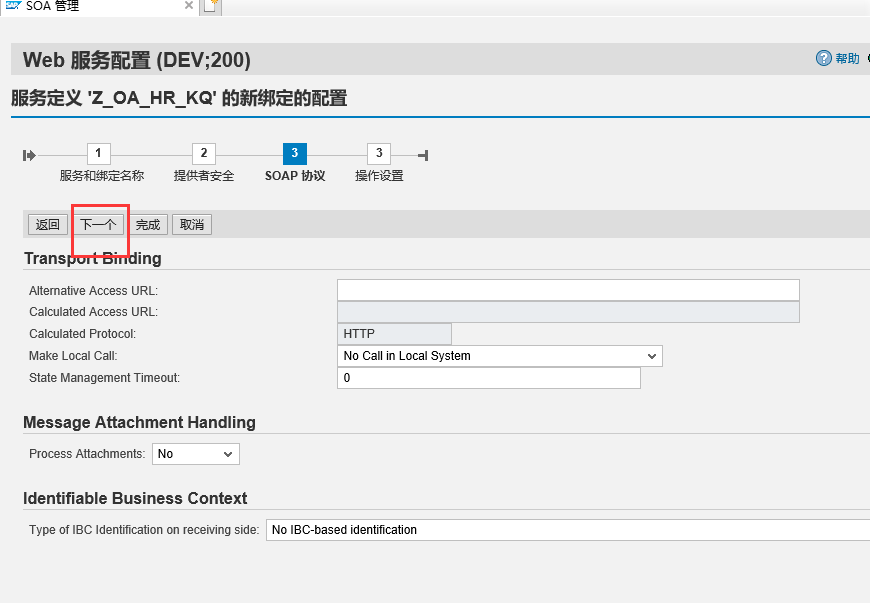Click the 下一个 (Next) button
The image size is (870, 603).
click(x=98, y=225)
